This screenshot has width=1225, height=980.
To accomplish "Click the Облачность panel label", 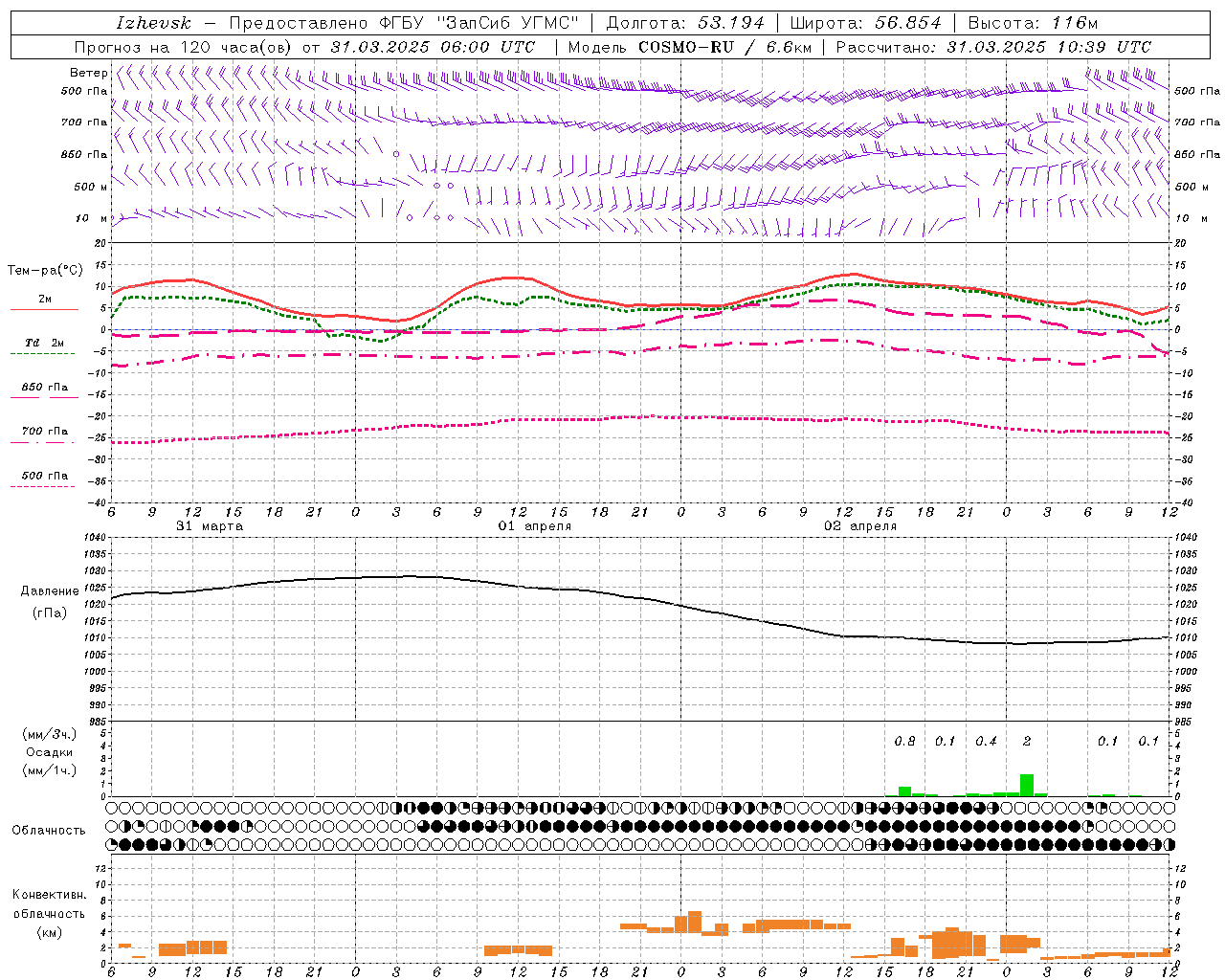I will click(x=49, y=831).
